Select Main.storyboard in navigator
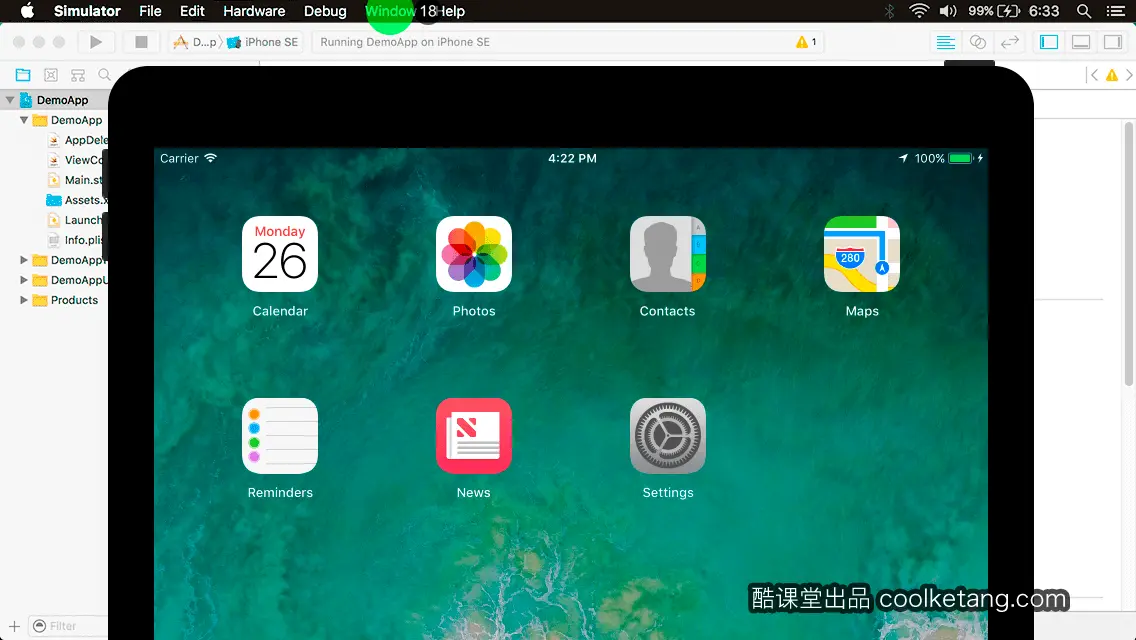 tap(77, 180)
